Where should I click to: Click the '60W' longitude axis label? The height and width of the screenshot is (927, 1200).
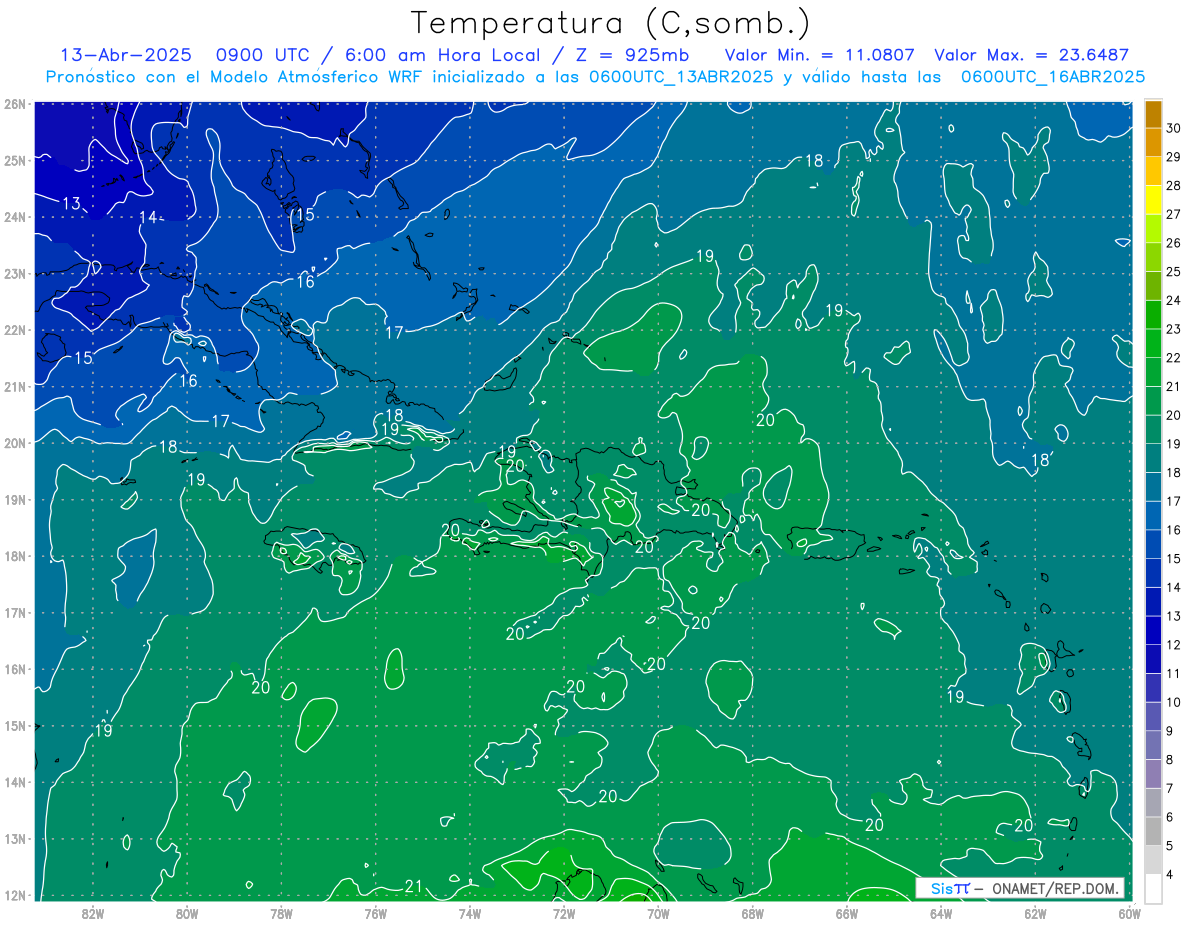click(x=1129, y=913)
